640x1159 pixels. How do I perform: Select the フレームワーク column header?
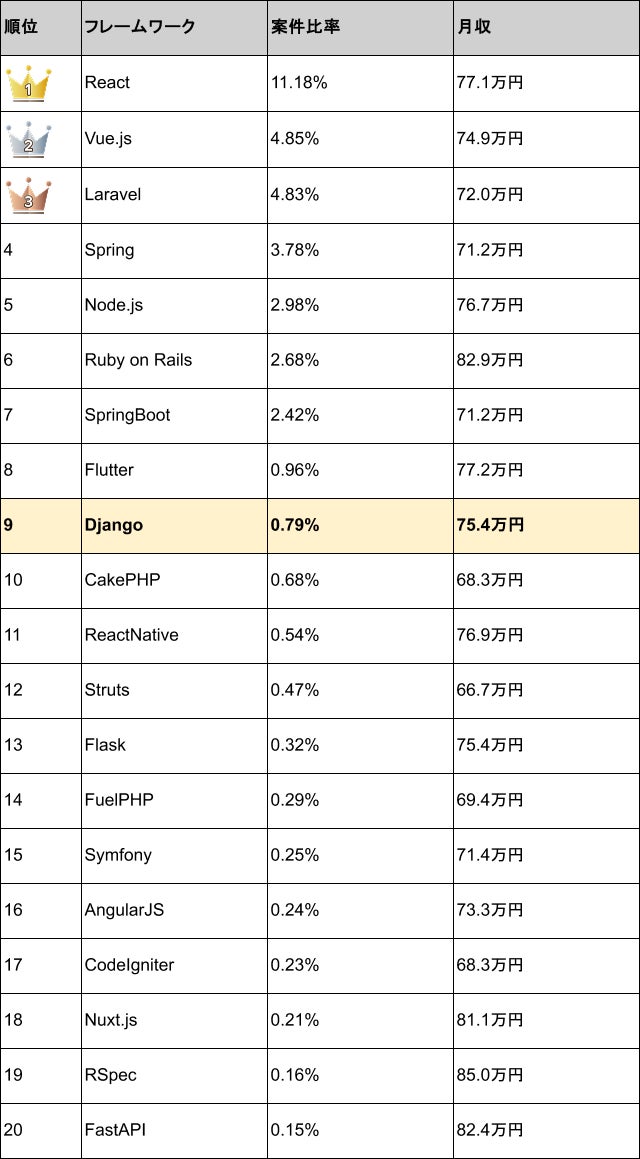tap(140, 27)
